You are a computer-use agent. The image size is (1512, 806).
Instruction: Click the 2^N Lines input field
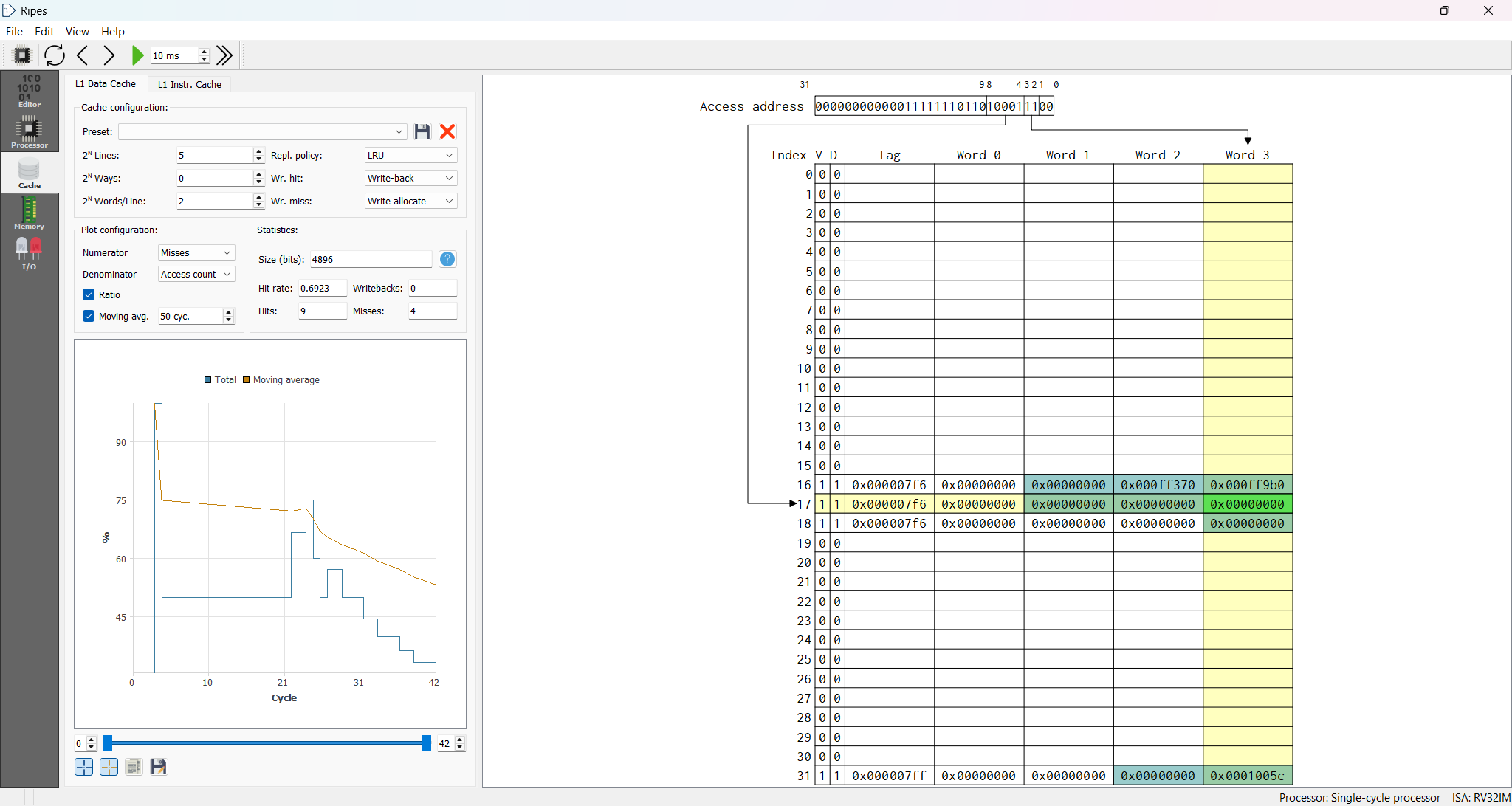pyautogui.click(x=214, y=155)
